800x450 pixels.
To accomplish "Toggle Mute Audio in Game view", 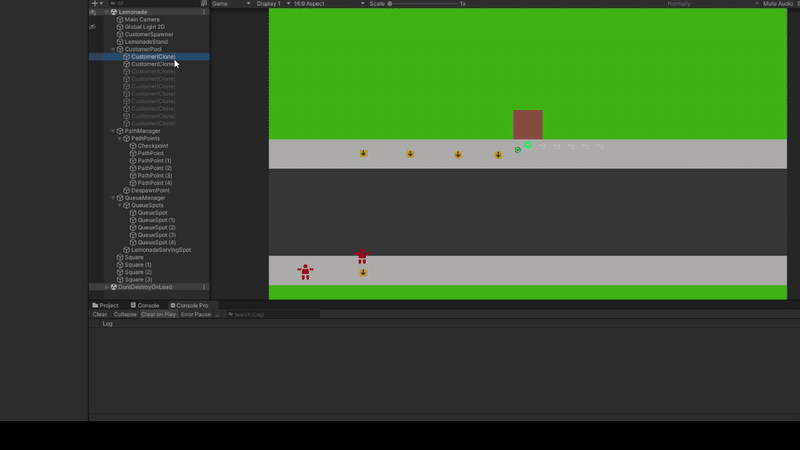I will 776,4.
